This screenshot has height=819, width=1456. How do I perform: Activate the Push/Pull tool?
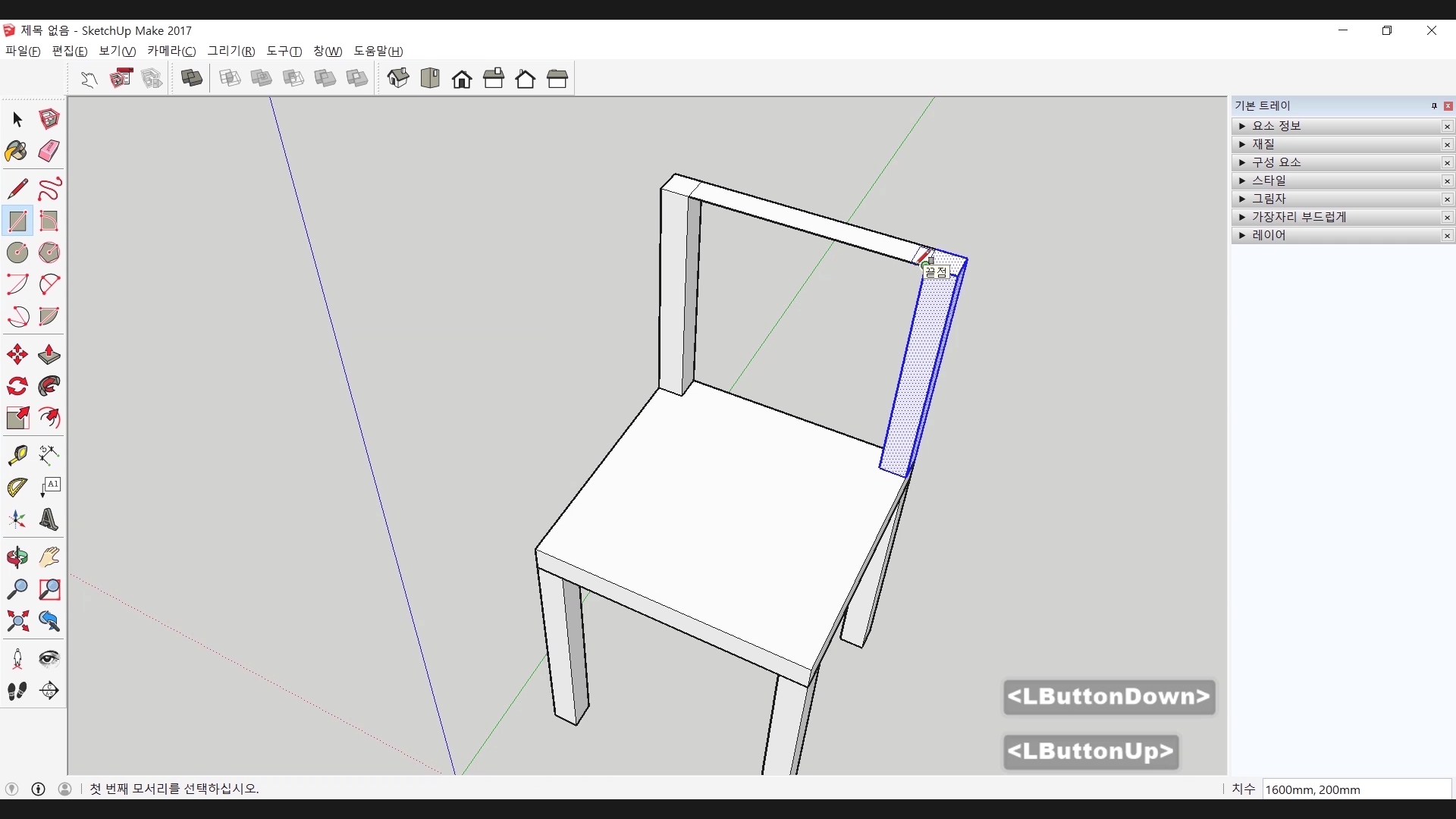(x=49, y=355)
